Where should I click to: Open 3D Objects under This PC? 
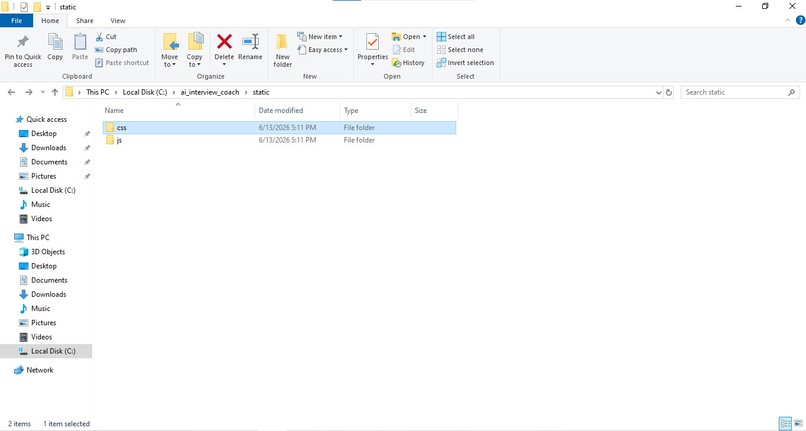pyautogui.click(x=48, y=252)
